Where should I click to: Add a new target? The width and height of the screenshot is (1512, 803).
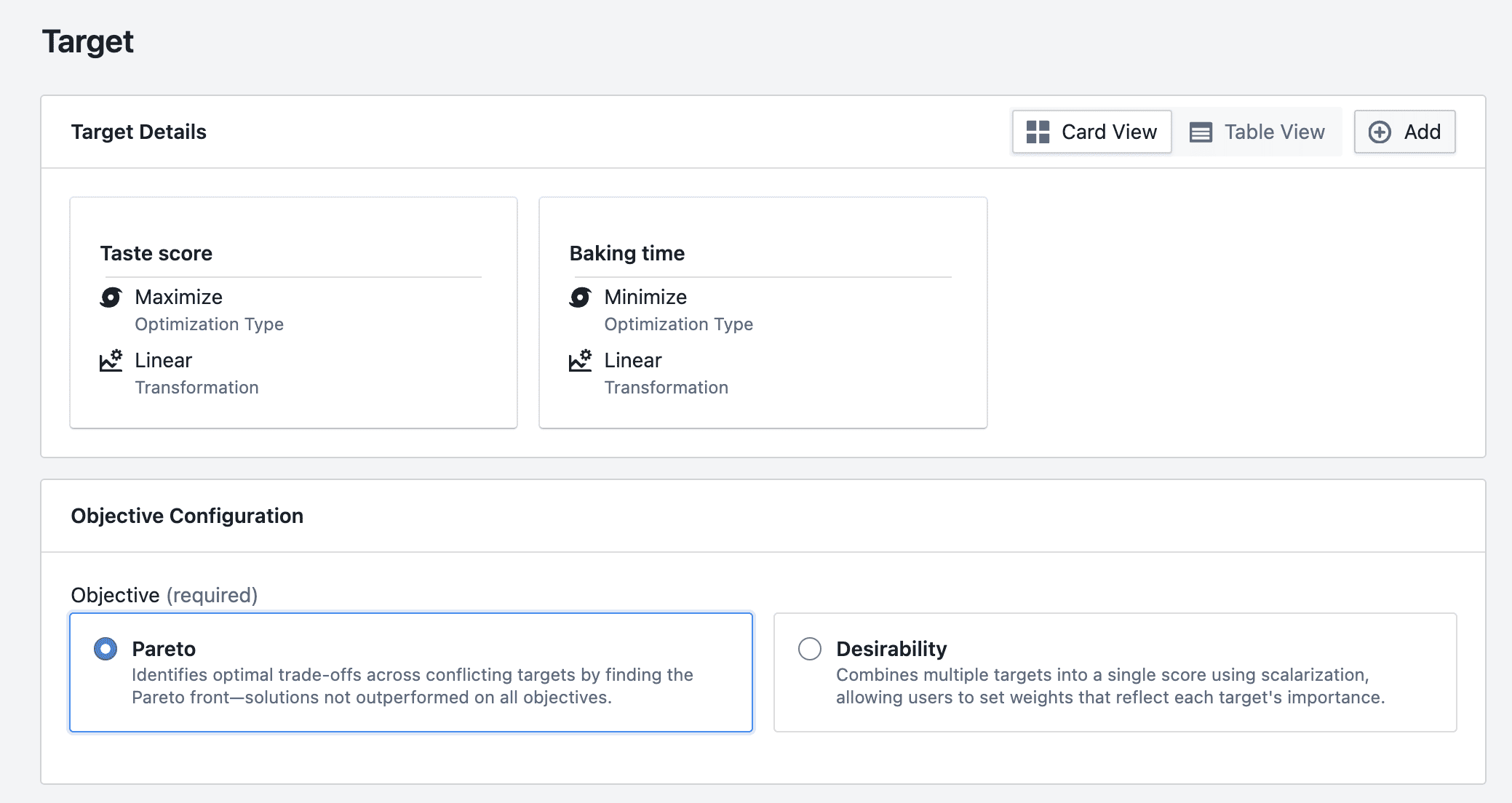pos(1404,132)
